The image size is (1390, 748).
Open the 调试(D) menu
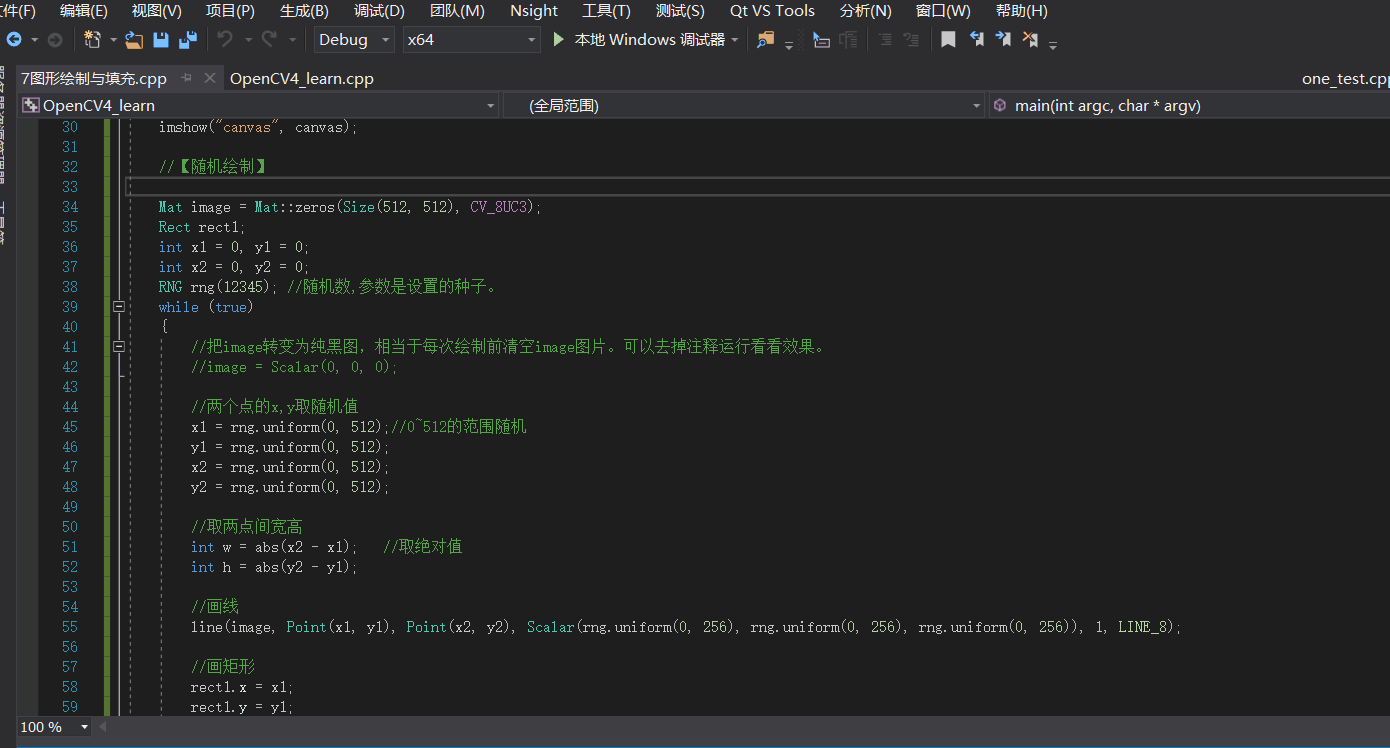(378, 11)
